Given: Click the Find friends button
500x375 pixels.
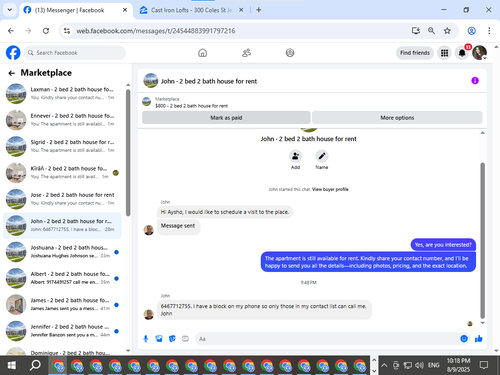Looking at the screenshot, I should click(415, 53).
